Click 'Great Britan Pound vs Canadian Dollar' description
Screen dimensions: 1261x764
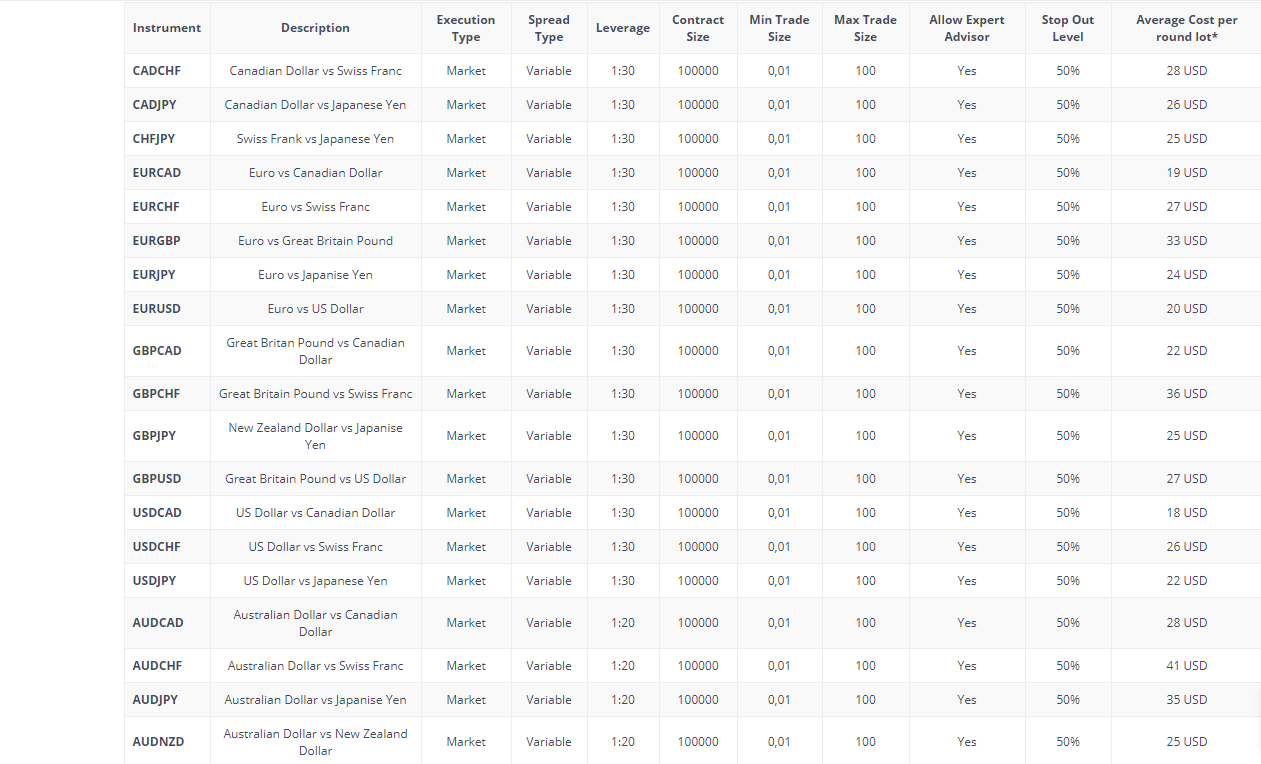point(316,351)
